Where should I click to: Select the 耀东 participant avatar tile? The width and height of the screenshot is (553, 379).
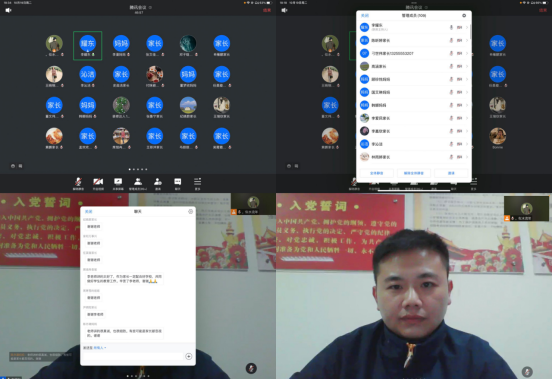click(x=87, y=45)
